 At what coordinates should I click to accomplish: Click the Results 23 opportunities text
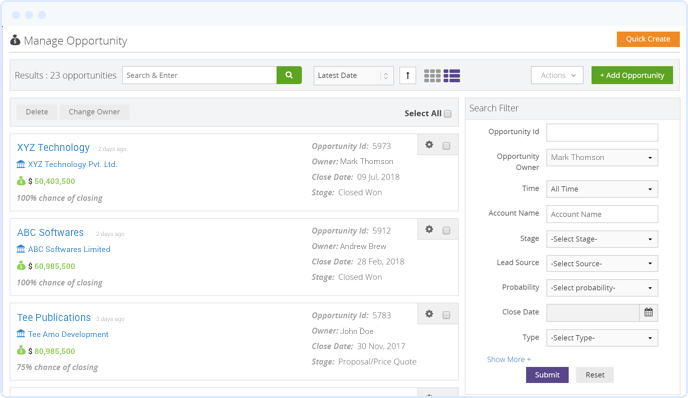click(x=65, y=75)
